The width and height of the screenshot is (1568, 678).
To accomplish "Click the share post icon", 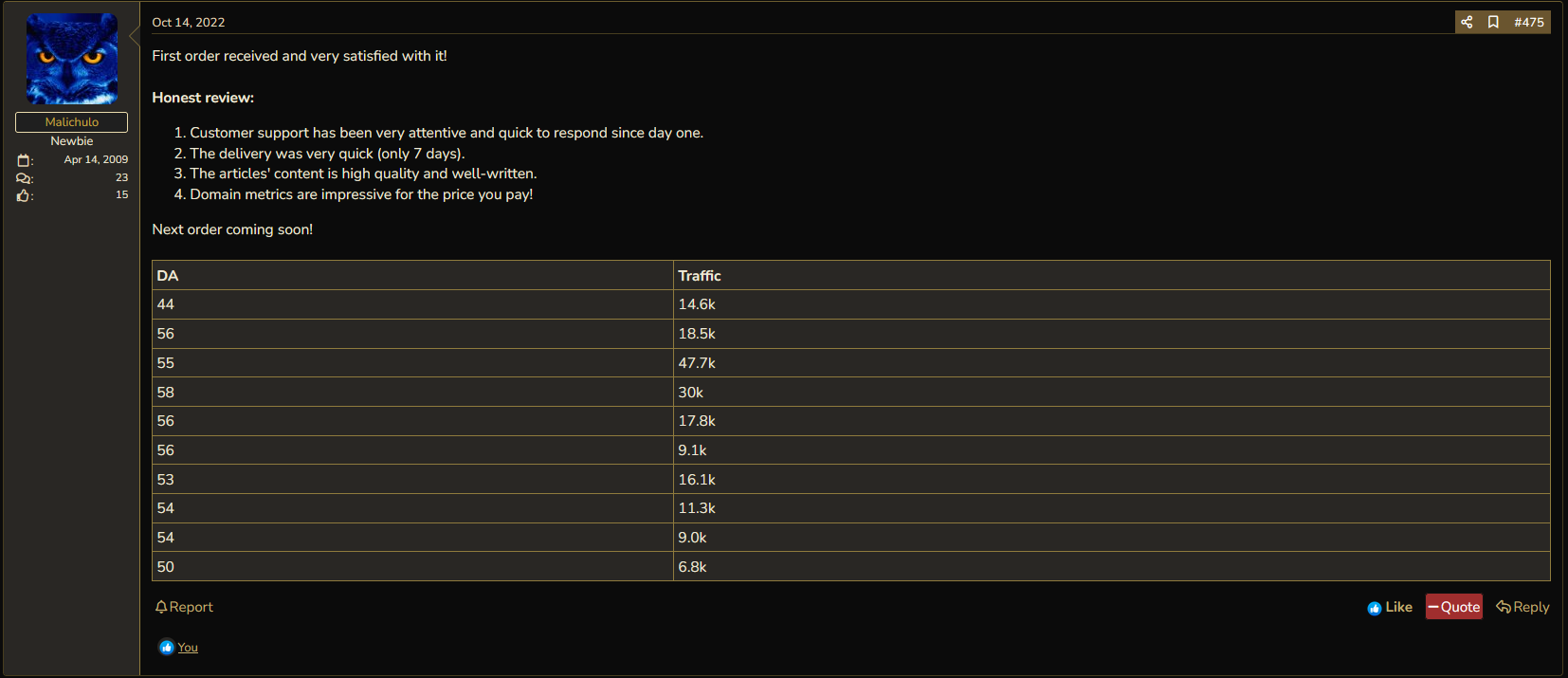I will [x=1467, y=22].
